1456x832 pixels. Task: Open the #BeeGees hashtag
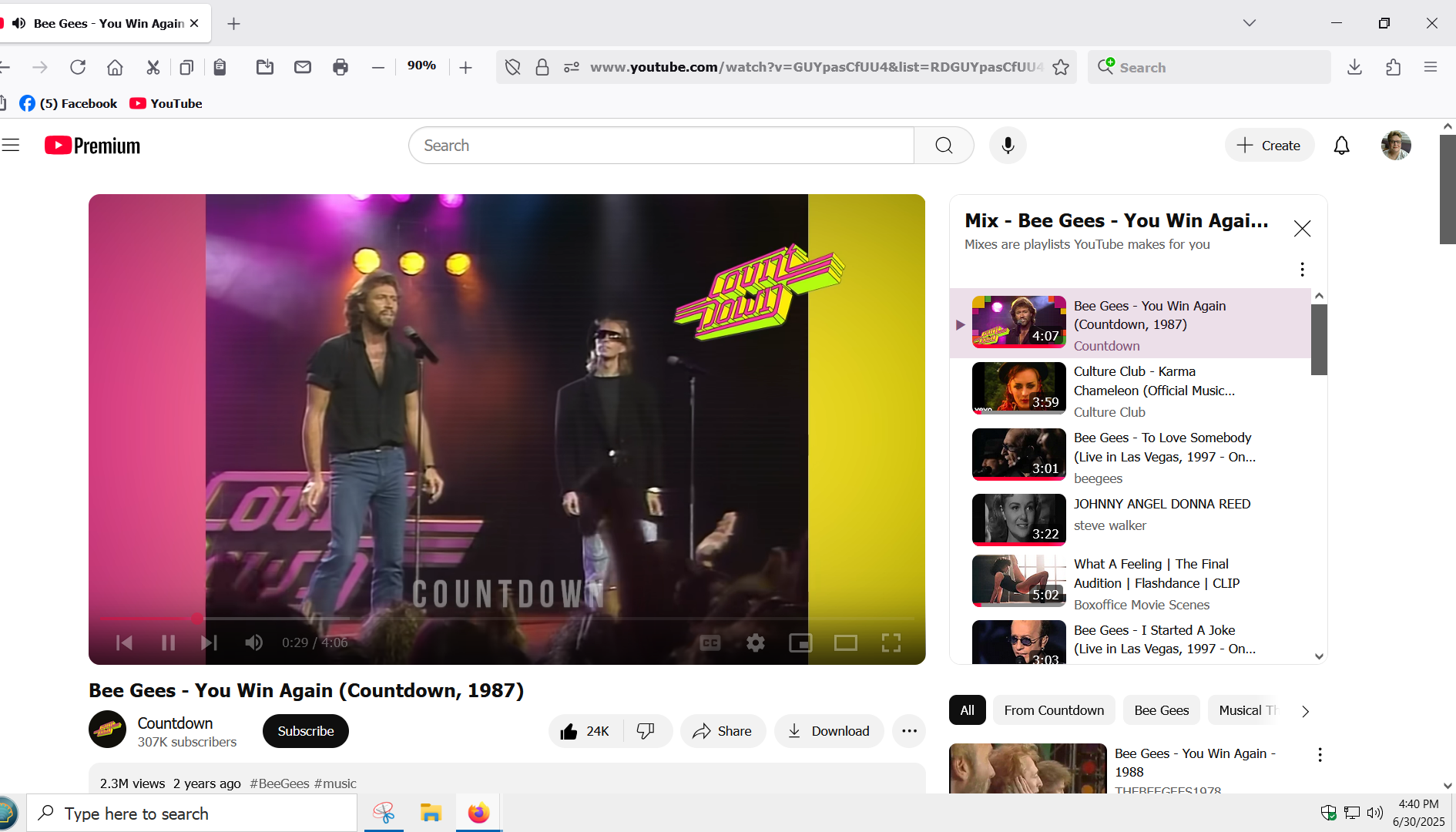coord(280,783)
